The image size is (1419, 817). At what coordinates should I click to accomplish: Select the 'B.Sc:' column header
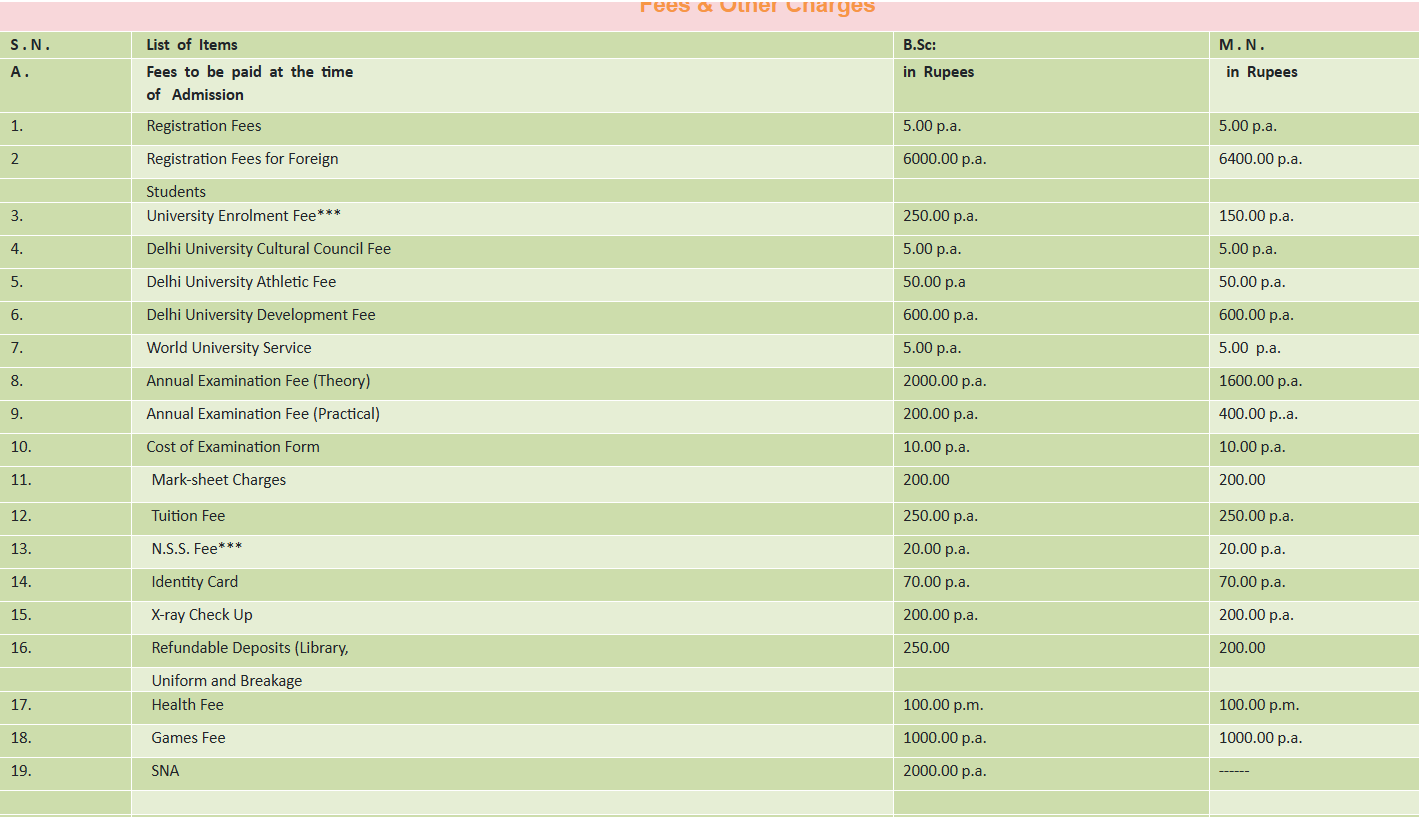click(x=919, y=45)
